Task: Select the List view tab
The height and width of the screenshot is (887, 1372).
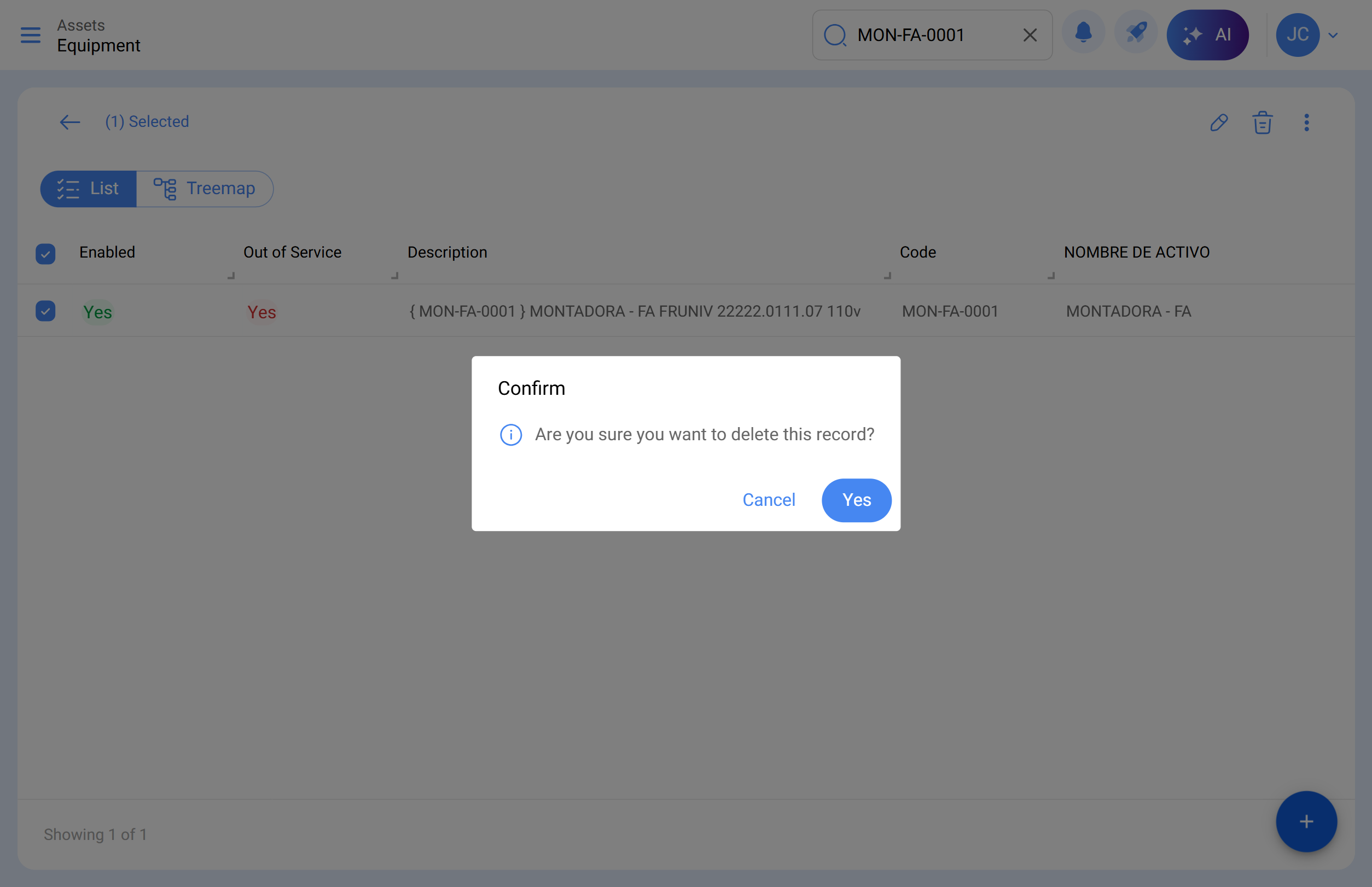Action: coord(88,188)
